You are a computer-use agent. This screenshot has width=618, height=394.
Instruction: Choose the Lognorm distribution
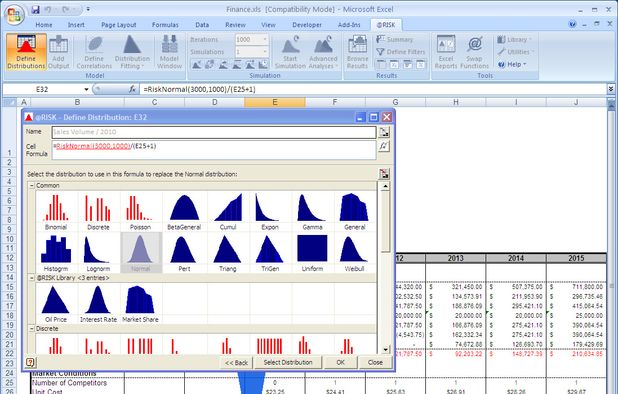click(x=98, y=253)
